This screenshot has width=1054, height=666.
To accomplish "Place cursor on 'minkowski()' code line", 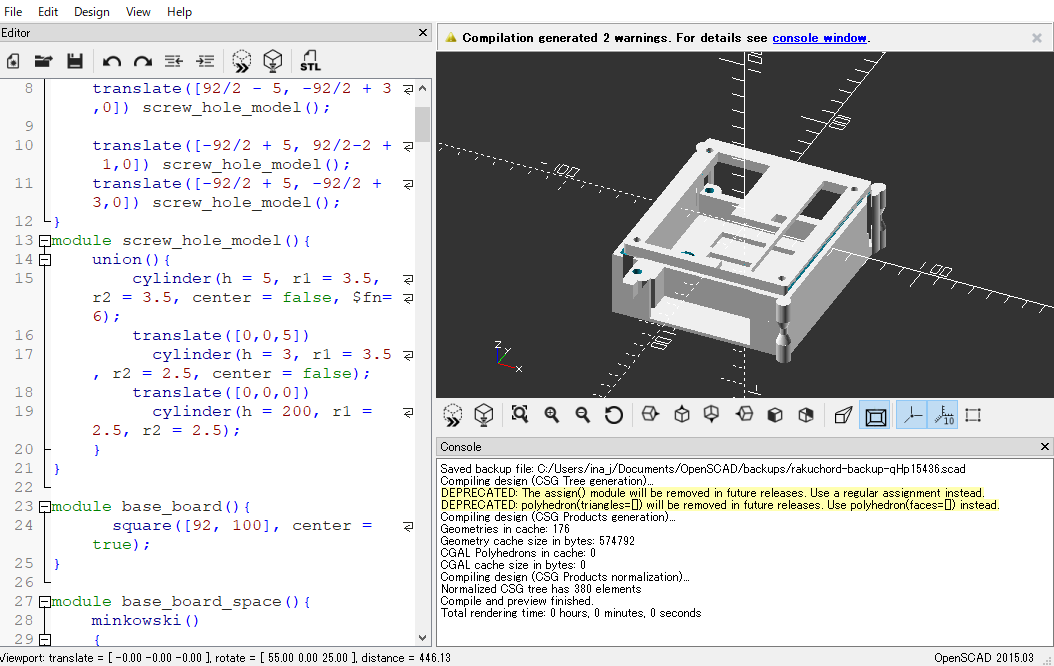I will 145,620.
